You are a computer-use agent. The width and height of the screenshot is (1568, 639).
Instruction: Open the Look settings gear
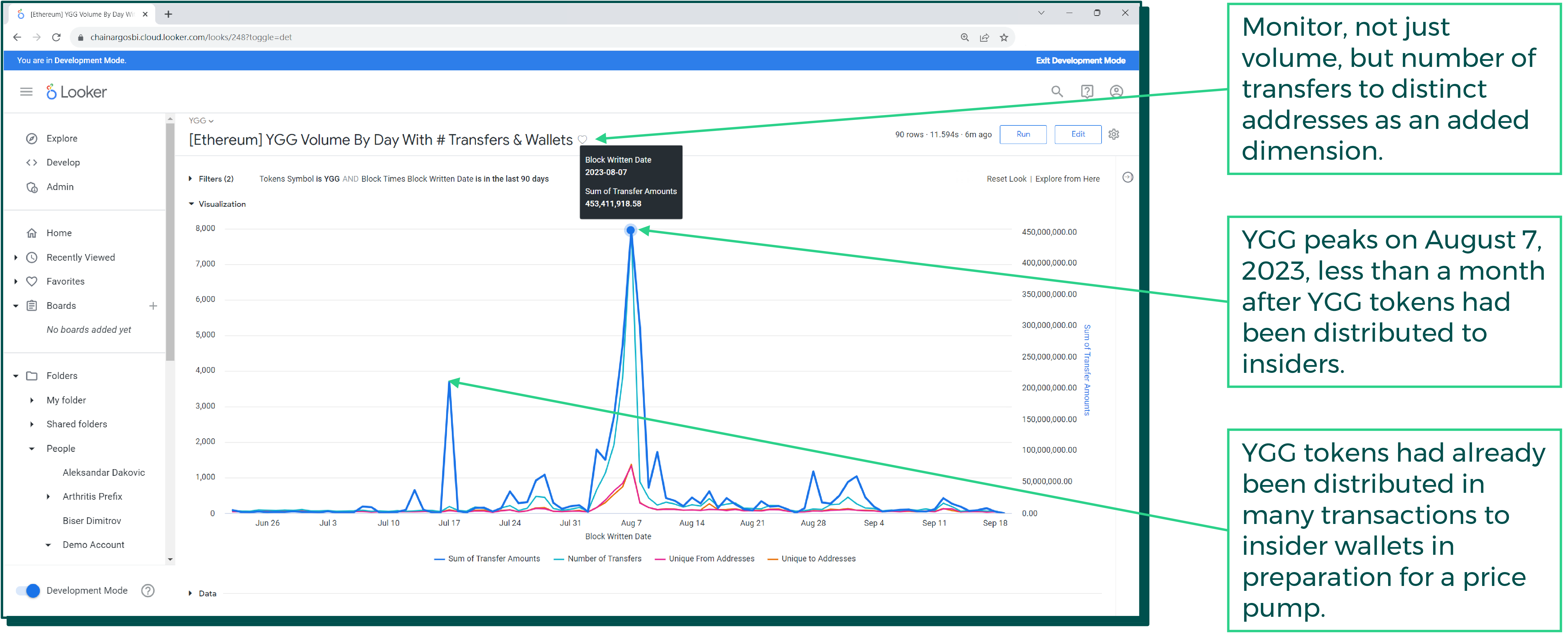pos(1113,134)
